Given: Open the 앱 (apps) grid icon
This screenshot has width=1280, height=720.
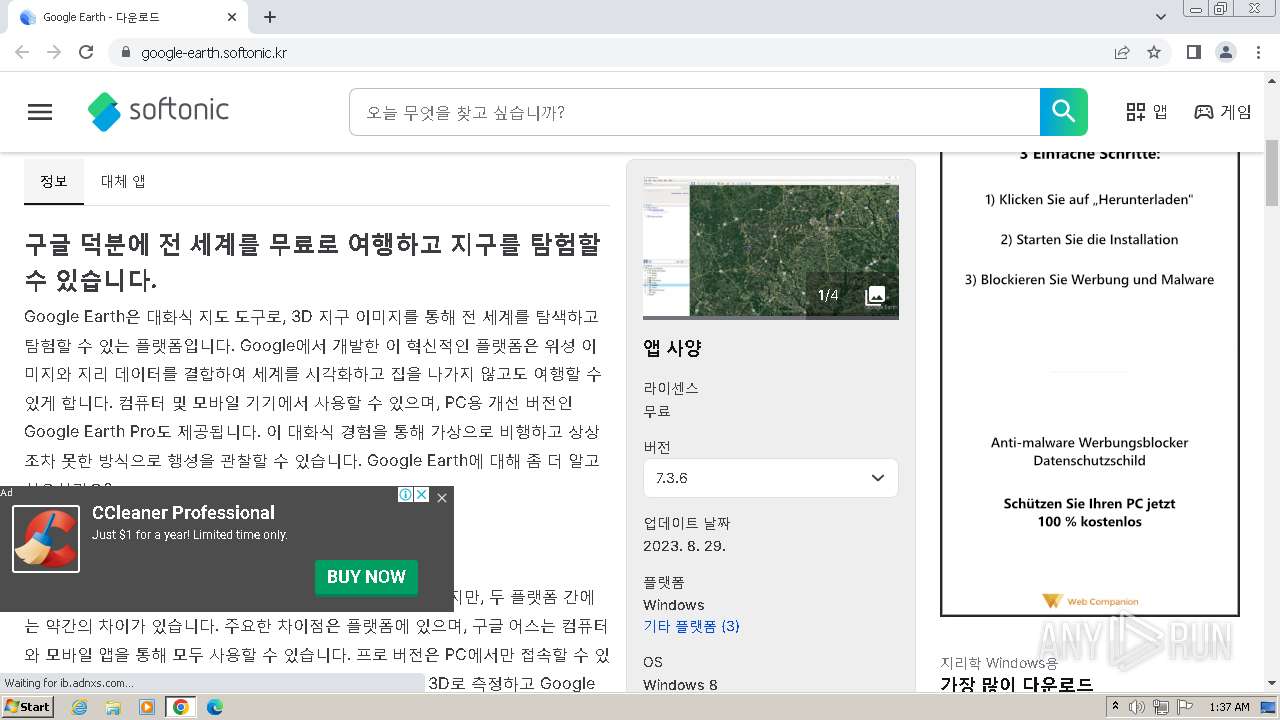Looking at the screenshot, I should [x=1147, y=112].
